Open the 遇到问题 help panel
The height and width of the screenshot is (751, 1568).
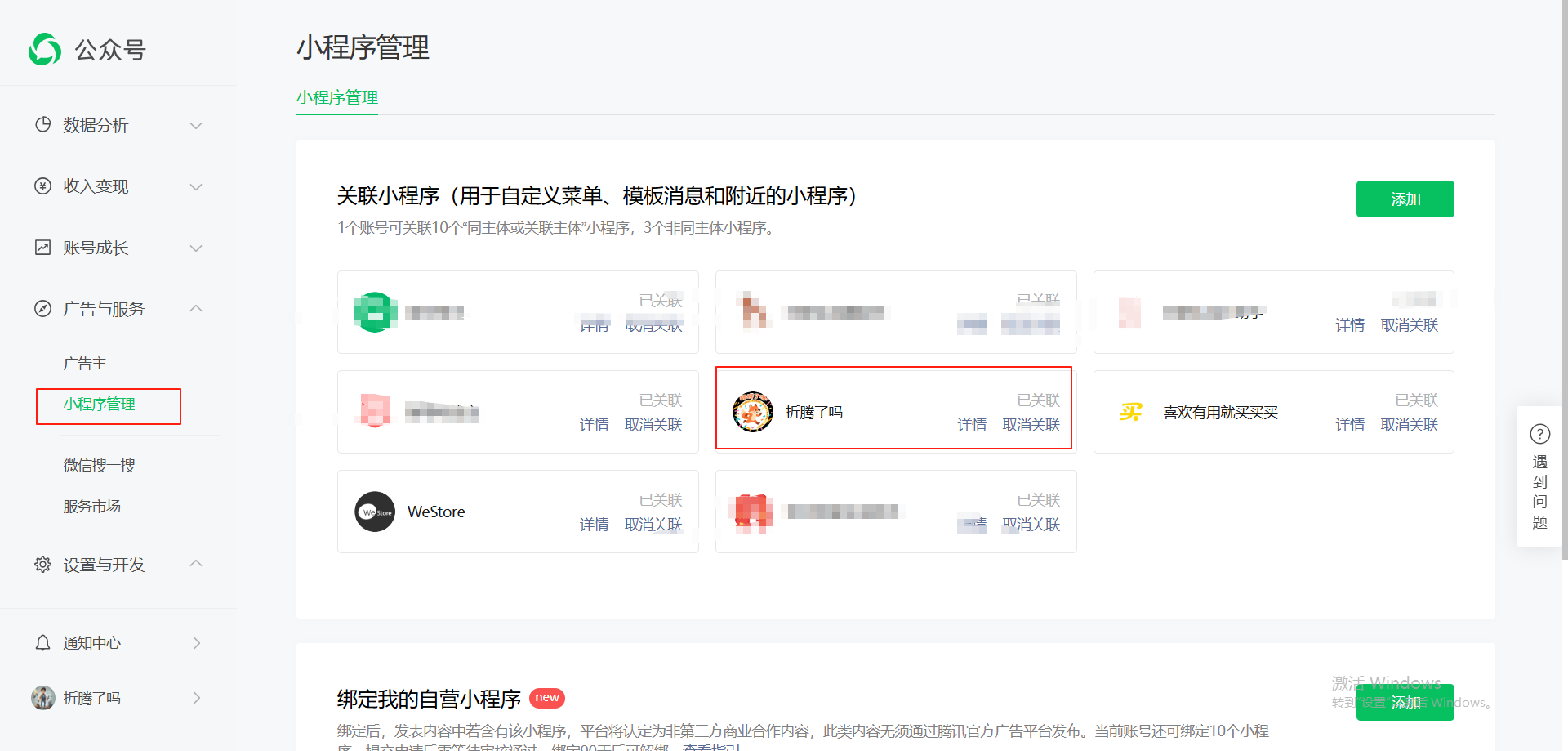click(1540, 476)
